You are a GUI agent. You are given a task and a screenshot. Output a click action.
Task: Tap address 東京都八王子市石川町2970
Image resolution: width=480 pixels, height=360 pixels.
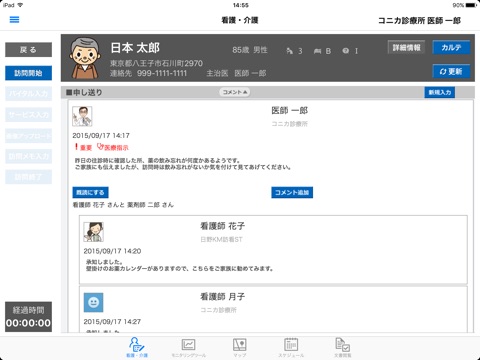pos(156,63)
